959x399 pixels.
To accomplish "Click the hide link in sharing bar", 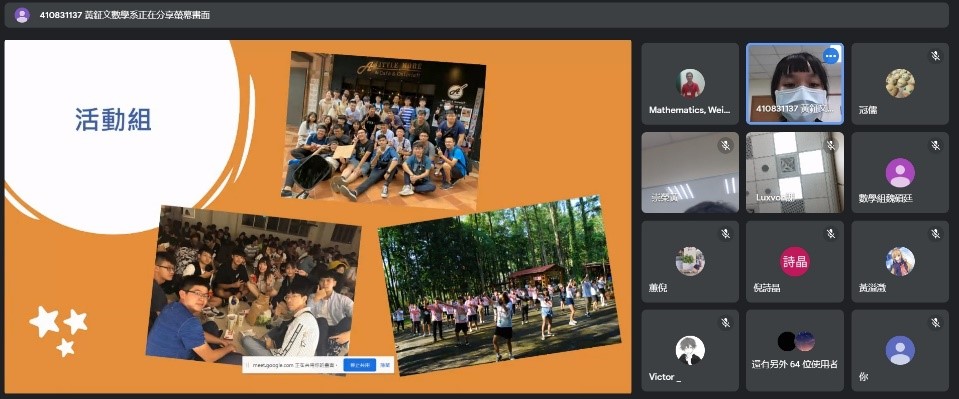I will (385, 365).
